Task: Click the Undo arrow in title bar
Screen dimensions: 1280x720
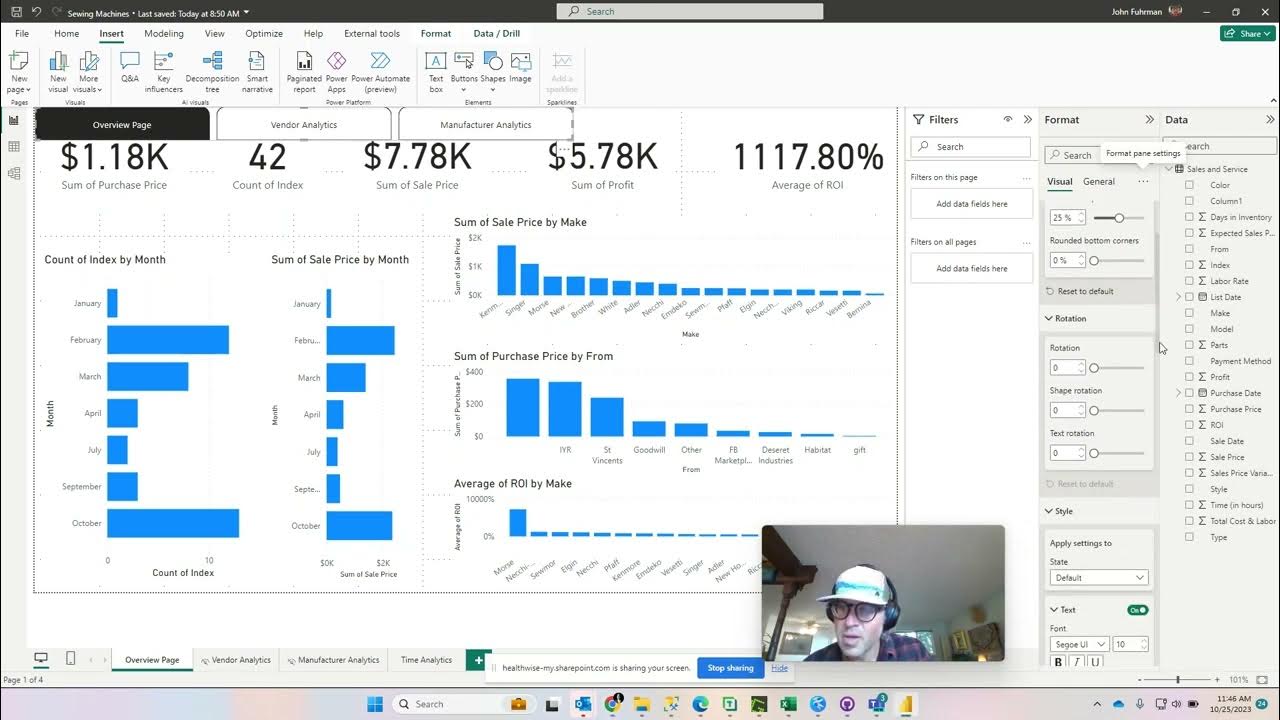Action: 36,12
